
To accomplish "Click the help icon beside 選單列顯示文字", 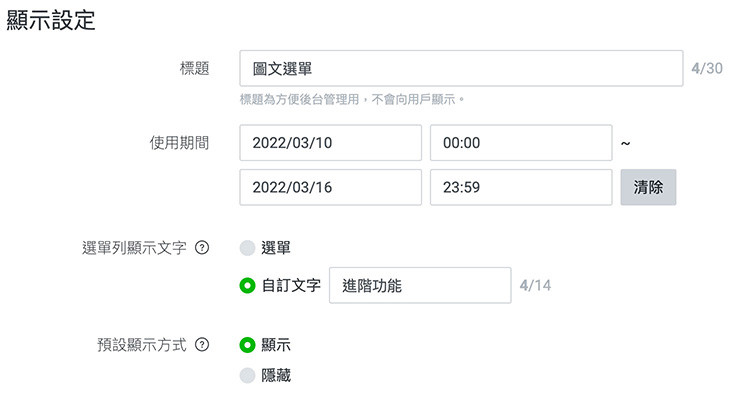I will pos(201,248).
